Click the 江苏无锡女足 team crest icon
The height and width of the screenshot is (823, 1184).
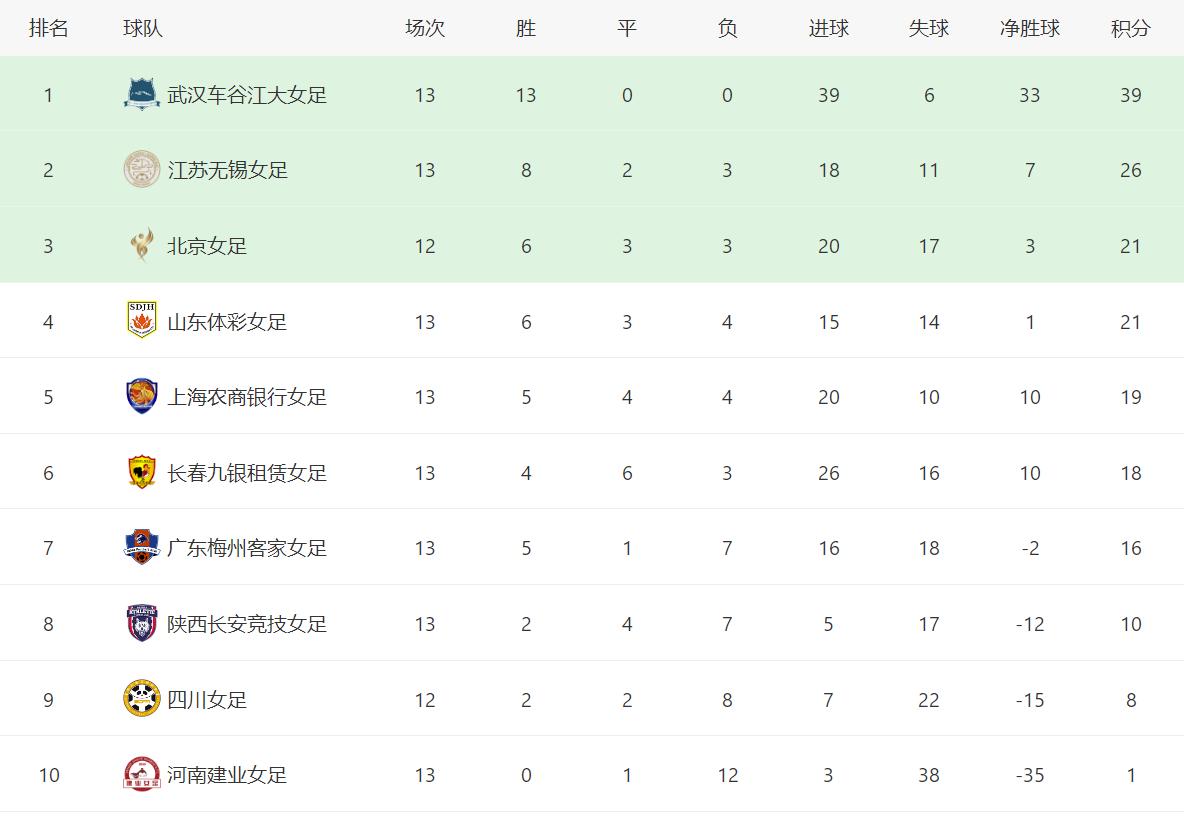(x=142, y=170)
